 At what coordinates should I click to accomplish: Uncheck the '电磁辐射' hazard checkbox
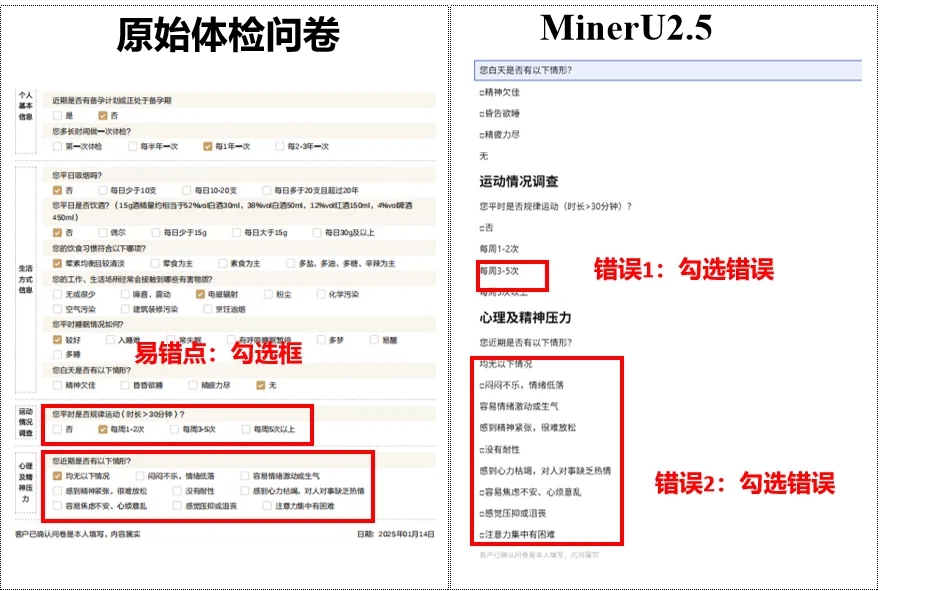pyautogui.click(x=201, y=294)
